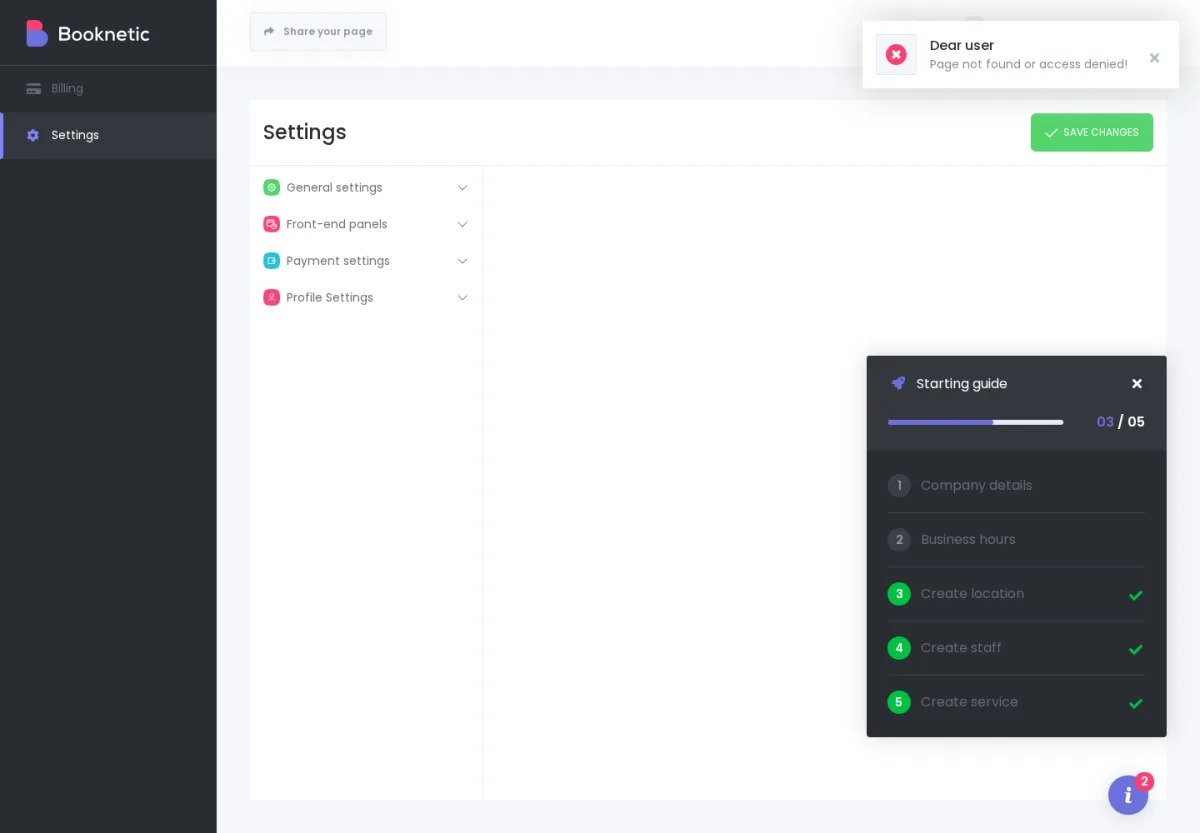Close the Starting guide panel
Image resolution: width=1200 pixels, height=833 pixels.
coord(1137,384)
